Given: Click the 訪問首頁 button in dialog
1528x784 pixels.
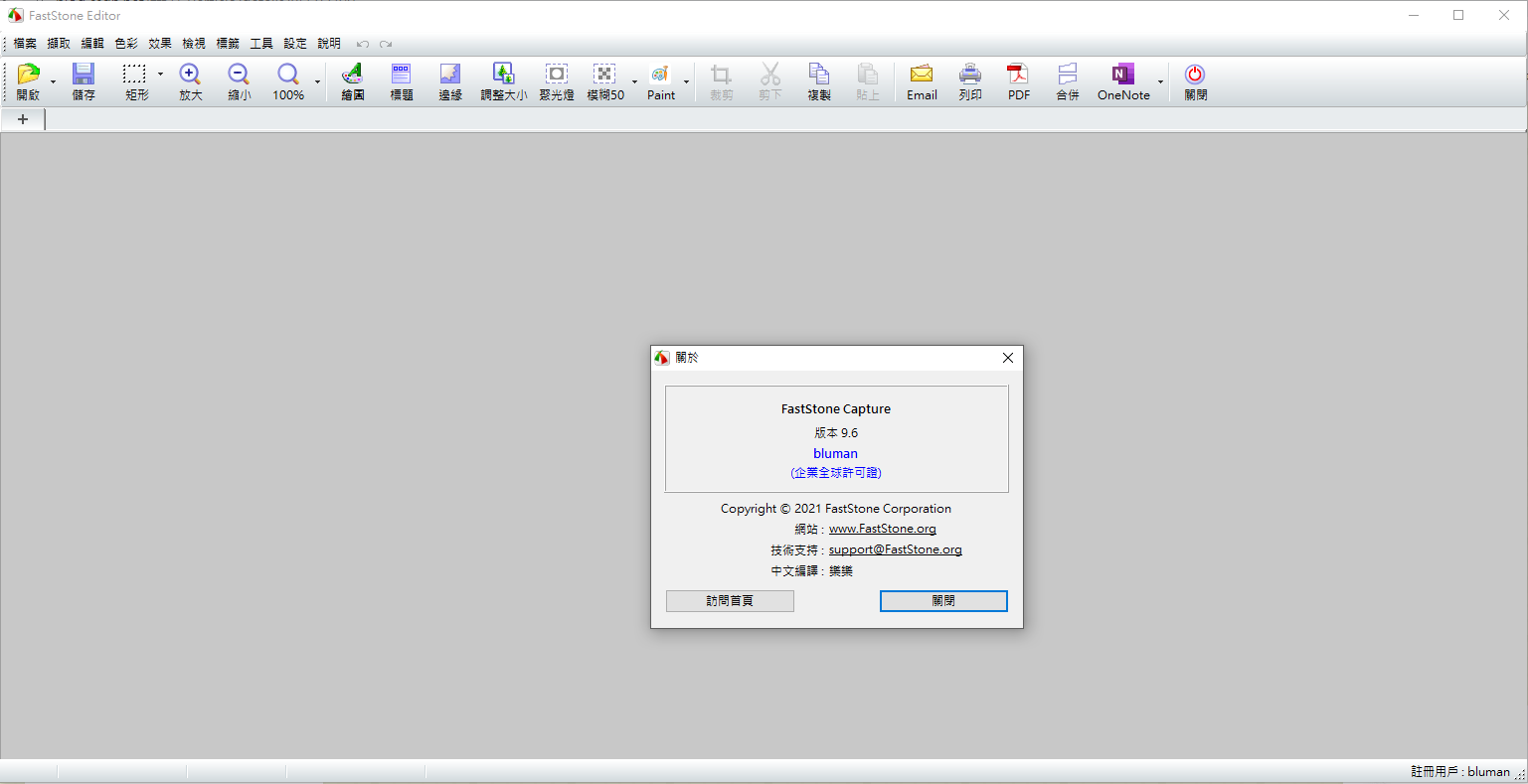Looking at the screenshot, I should click(730, 601).
